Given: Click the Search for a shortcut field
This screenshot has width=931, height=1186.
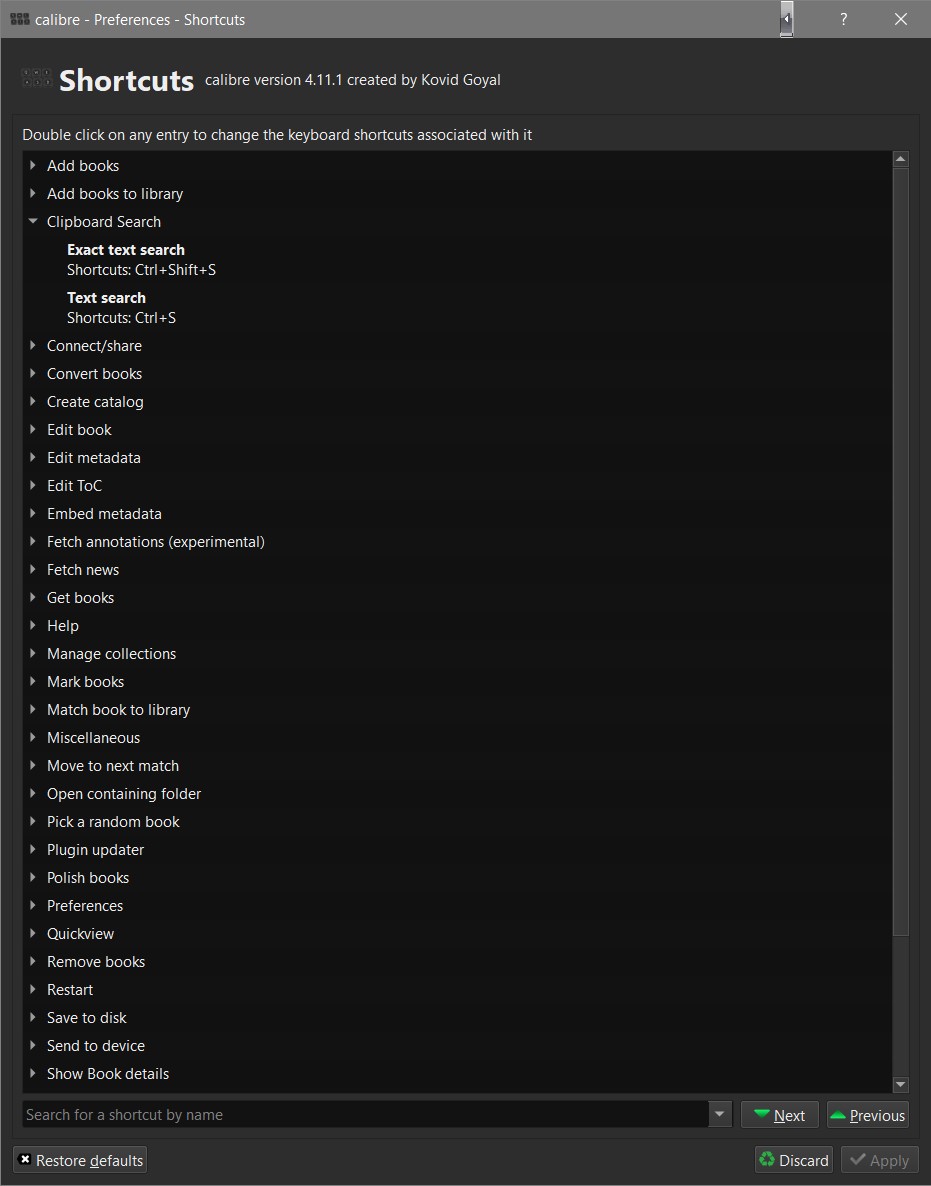Looking at the screenshot, I should tap(366, 1114).
